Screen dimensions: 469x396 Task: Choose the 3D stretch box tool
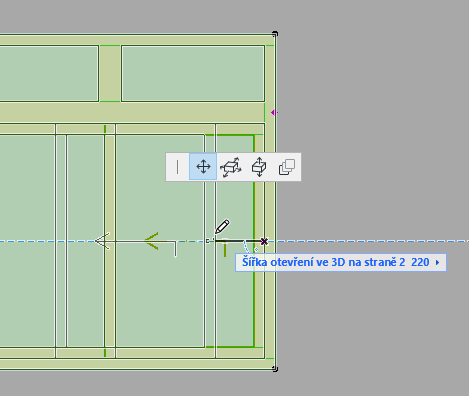pyautogui.click(x=231, y=167)
